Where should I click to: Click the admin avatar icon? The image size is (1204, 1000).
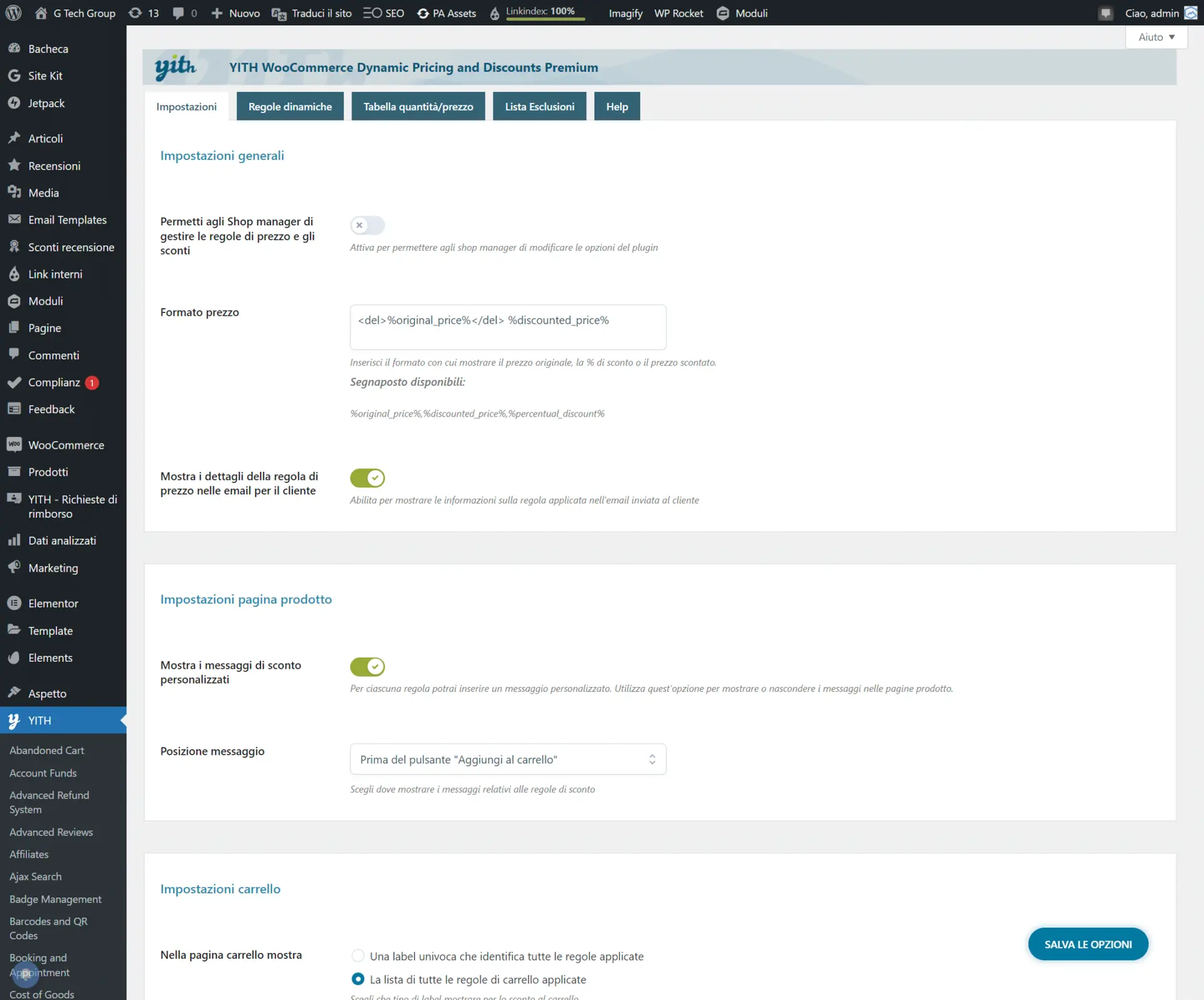1190,13
